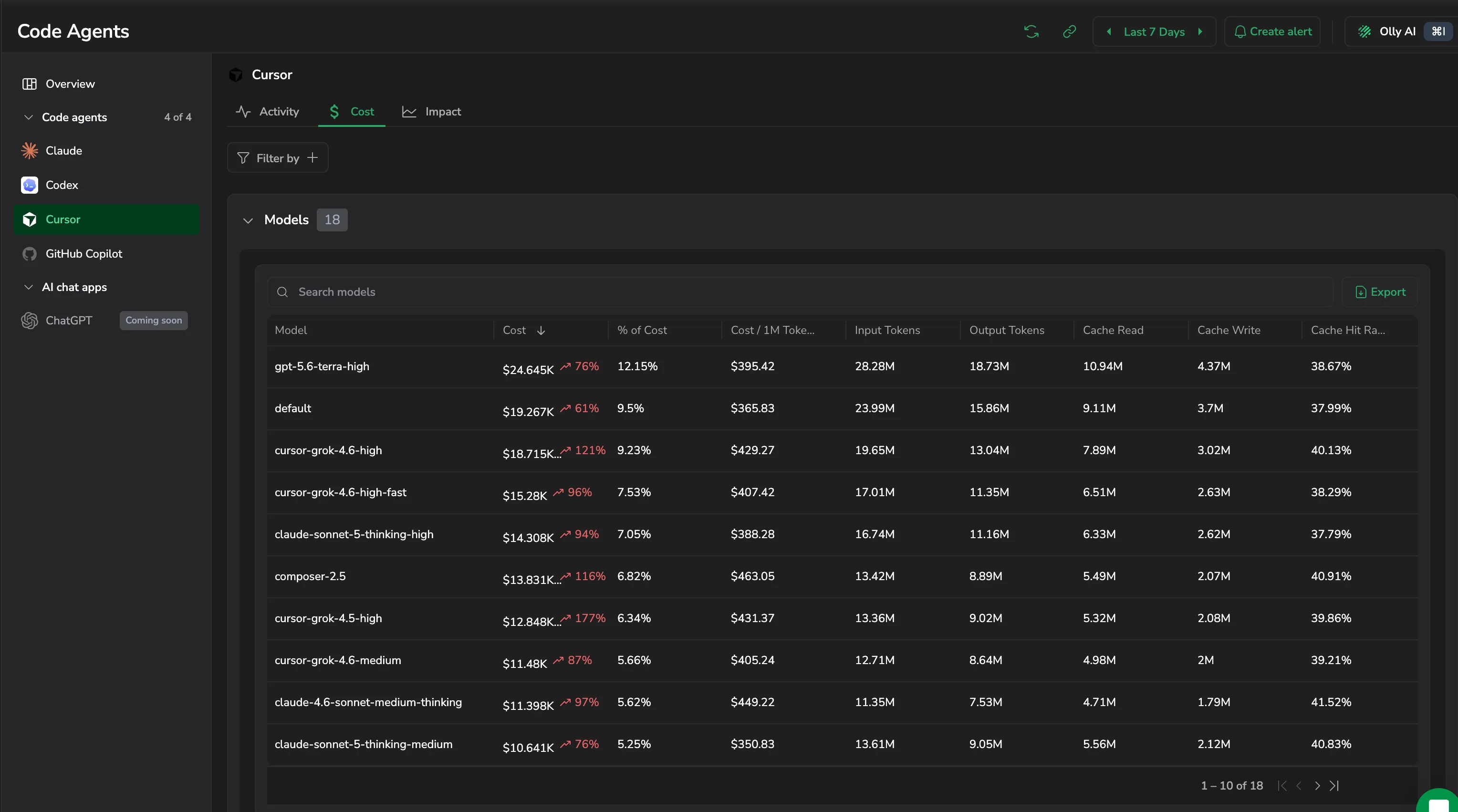Image resolution: width=1458 pixels, height=812 pixels.
Task: Collapse the Code agents section
Action: (28, 117)
